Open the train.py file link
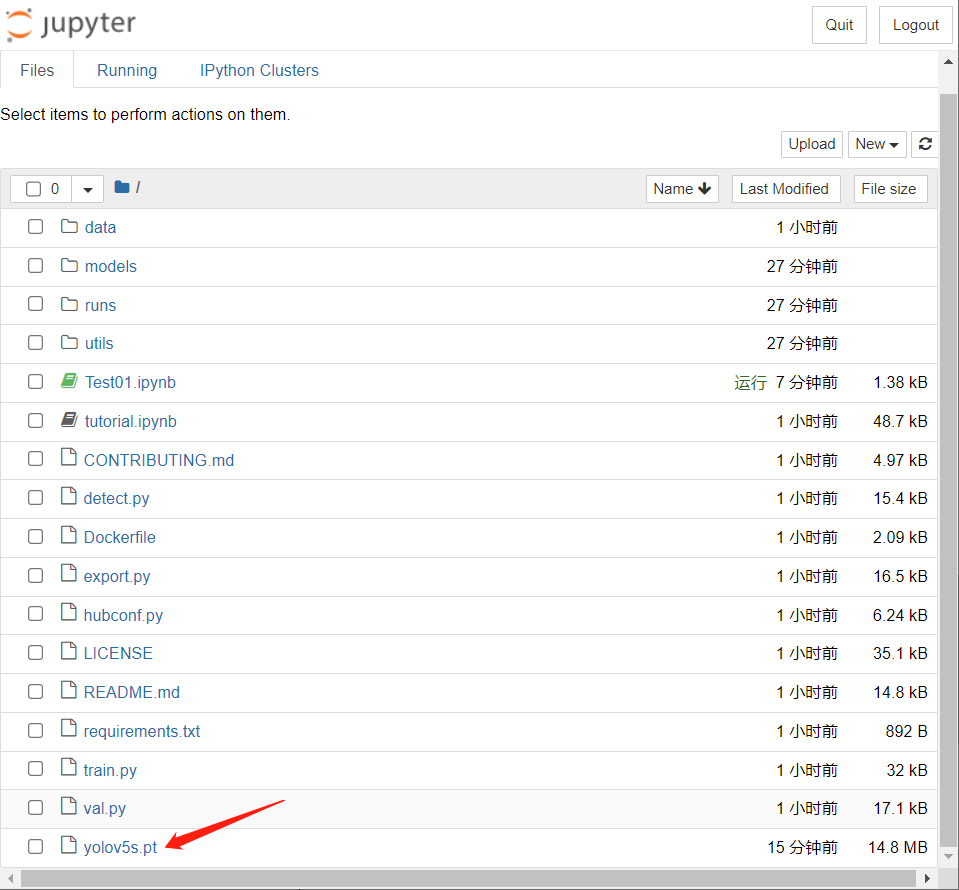Image resolution: width=959 pixels, height=890 pixels. [x=110, y=770]
